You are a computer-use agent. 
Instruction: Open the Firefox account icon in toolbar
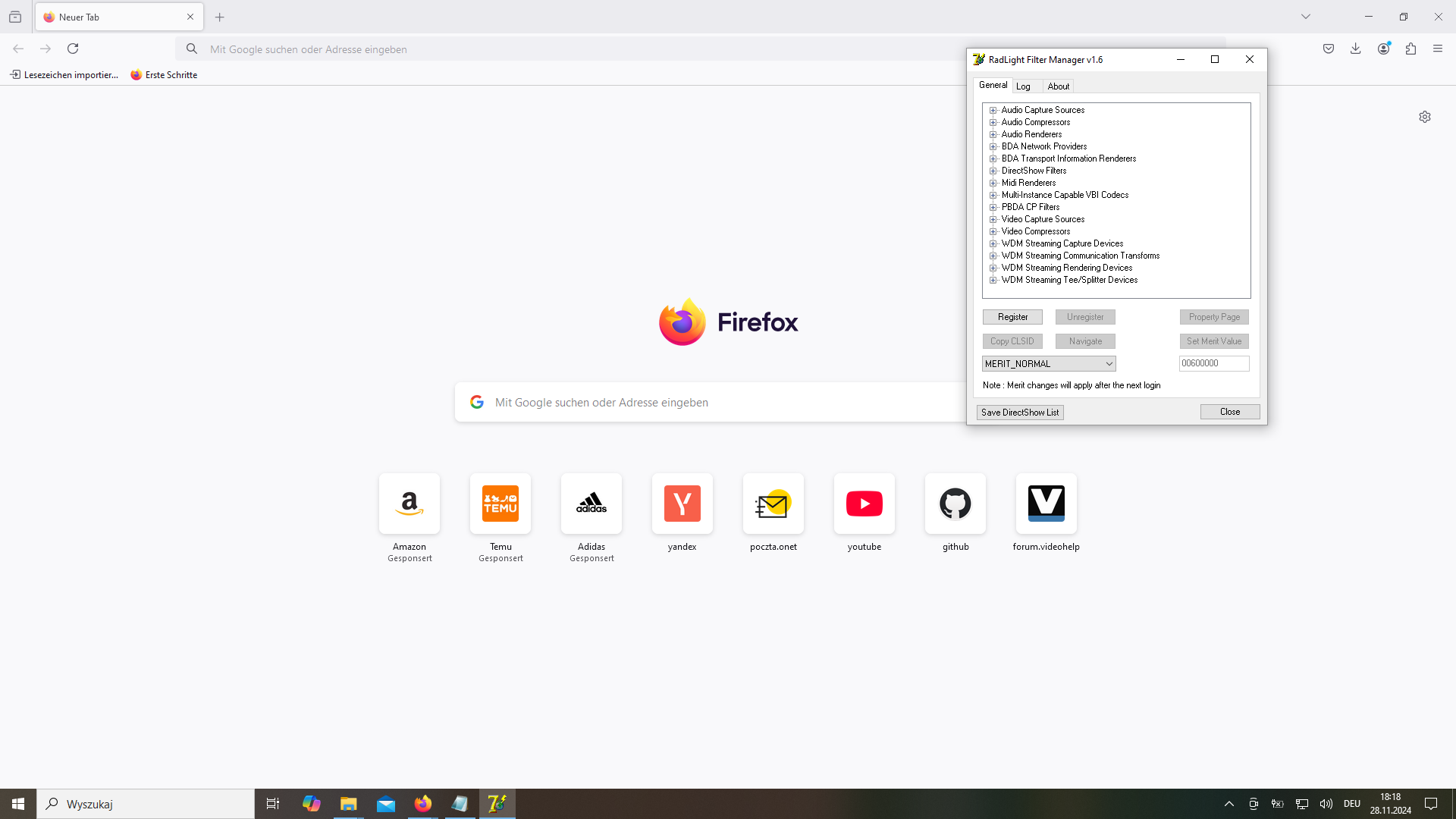point(1383,49)
